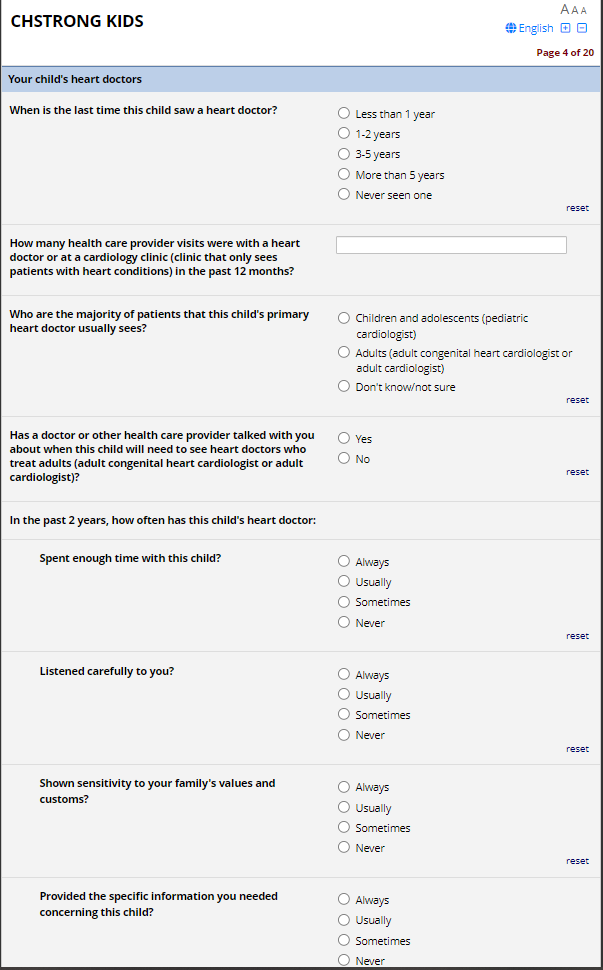Select 'Children and adolescents (pediatric cardiologist)' option

(x=344, y=318)
